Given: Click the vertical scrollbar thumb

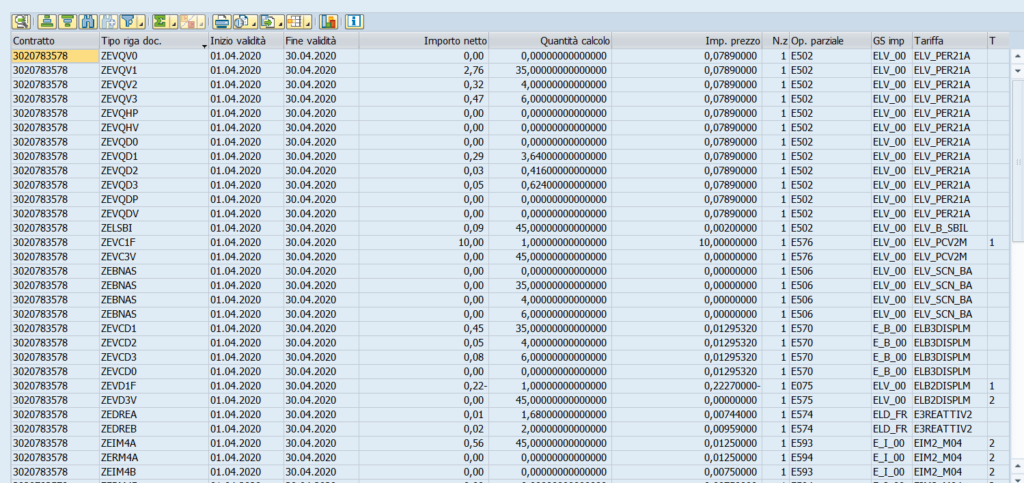Looking at the screenshot, I should point(1017,161).
